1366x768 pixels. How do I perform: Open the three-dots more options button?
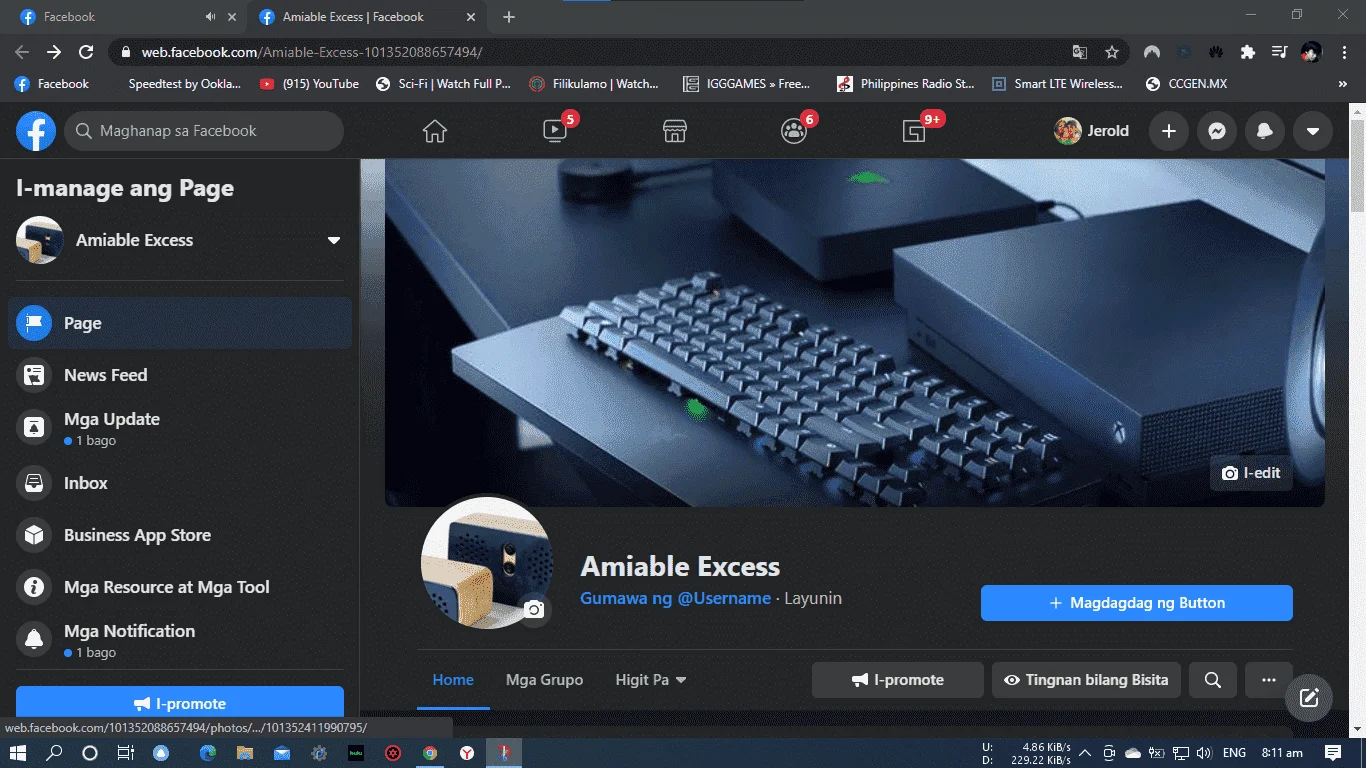(1269, 680)
